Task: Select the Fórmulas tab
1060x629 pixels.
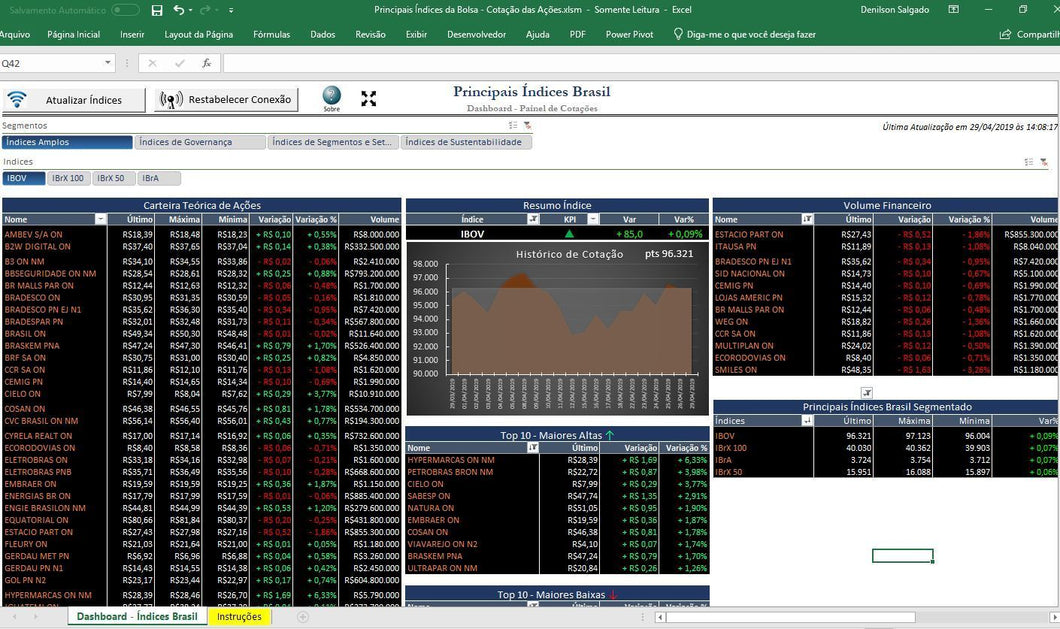Action: click(272, 34)
